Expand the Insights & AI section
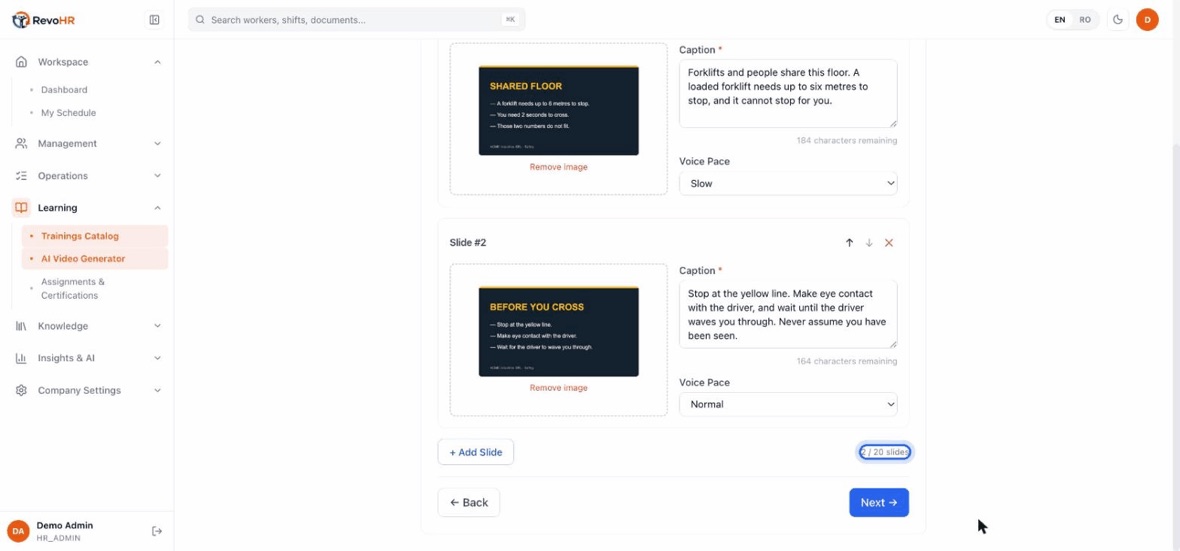The image size is (1180, 551). [x=89, y=358]
